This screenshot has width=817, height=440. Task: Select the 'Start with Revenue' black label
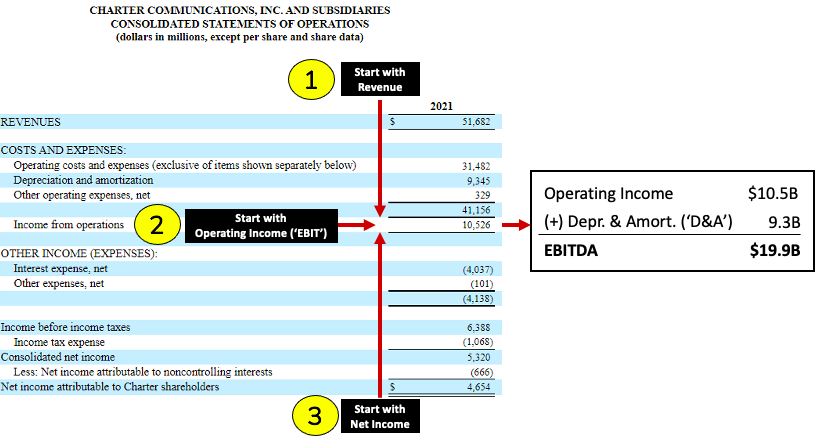378,80
